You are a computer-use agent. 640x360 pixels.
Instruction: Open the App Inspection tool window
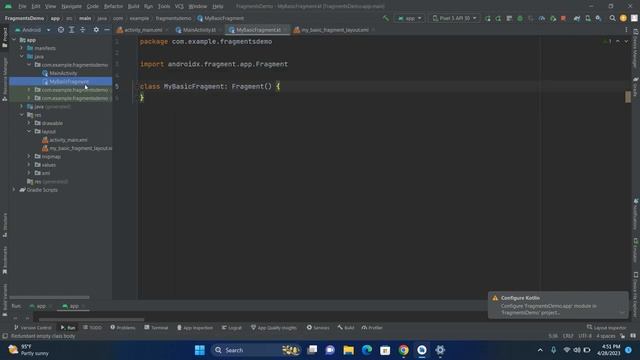(195, 327)
